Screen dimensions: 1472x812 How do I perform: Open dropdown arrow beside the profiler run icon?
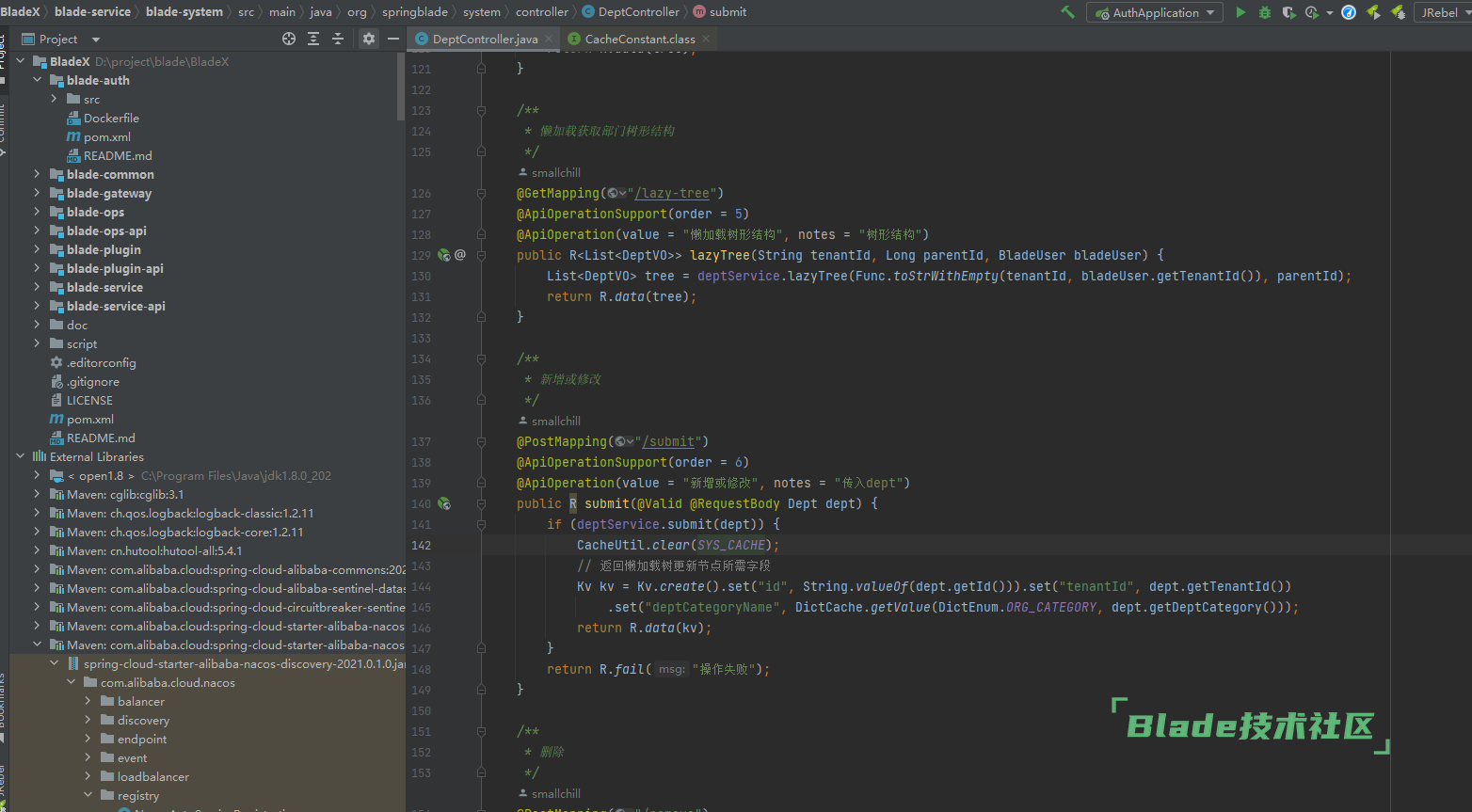(1329, 13)
